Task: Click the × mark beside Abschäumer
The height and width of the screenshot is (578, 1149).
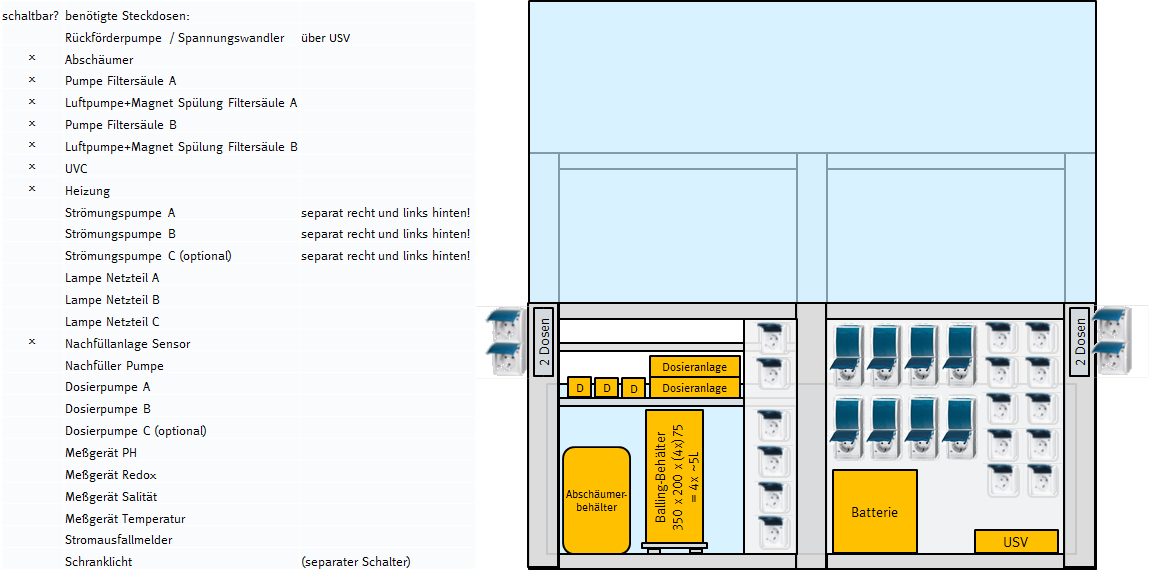Action: coord(32,59)
